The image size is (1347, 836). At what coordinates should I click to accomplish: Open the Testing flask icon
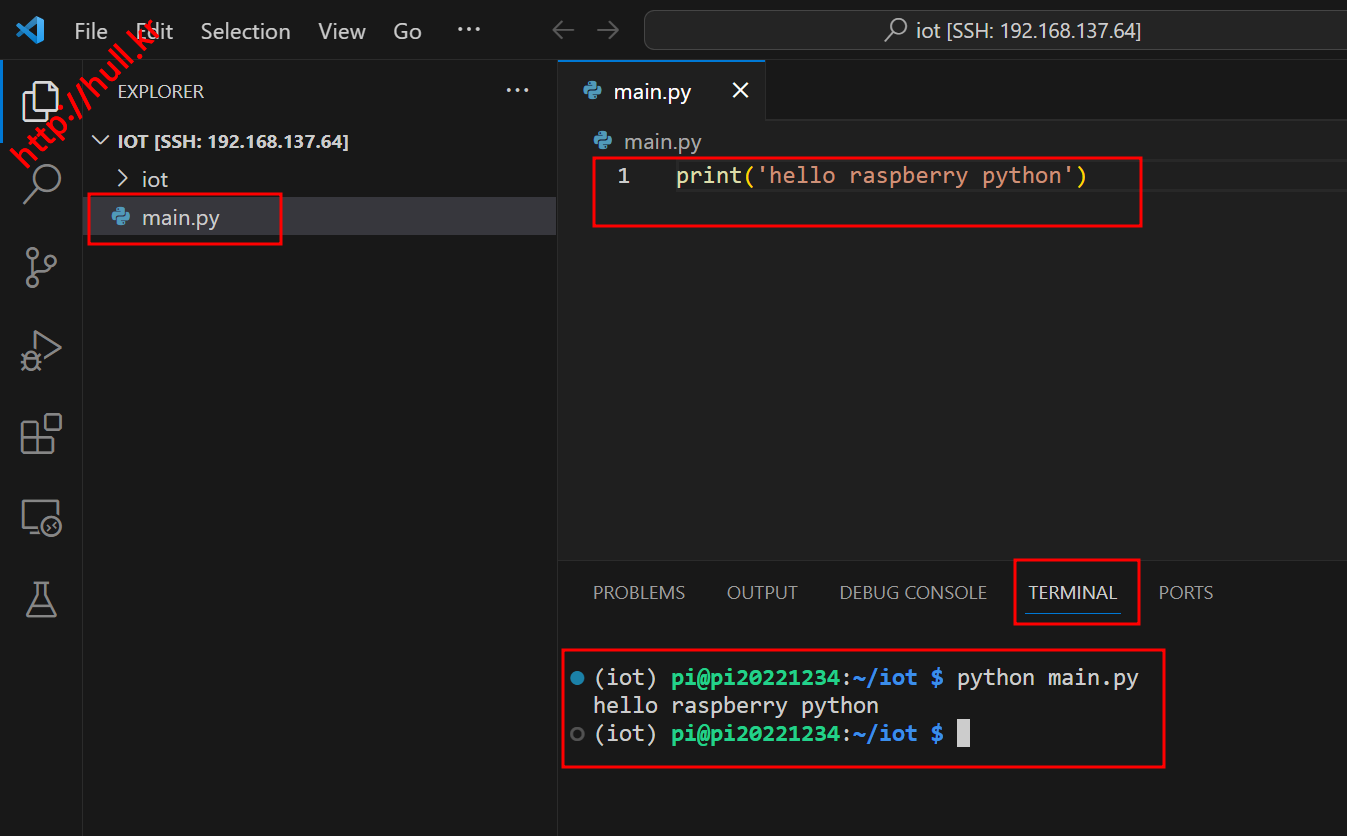pyautogui.click(x=41, y=599)
